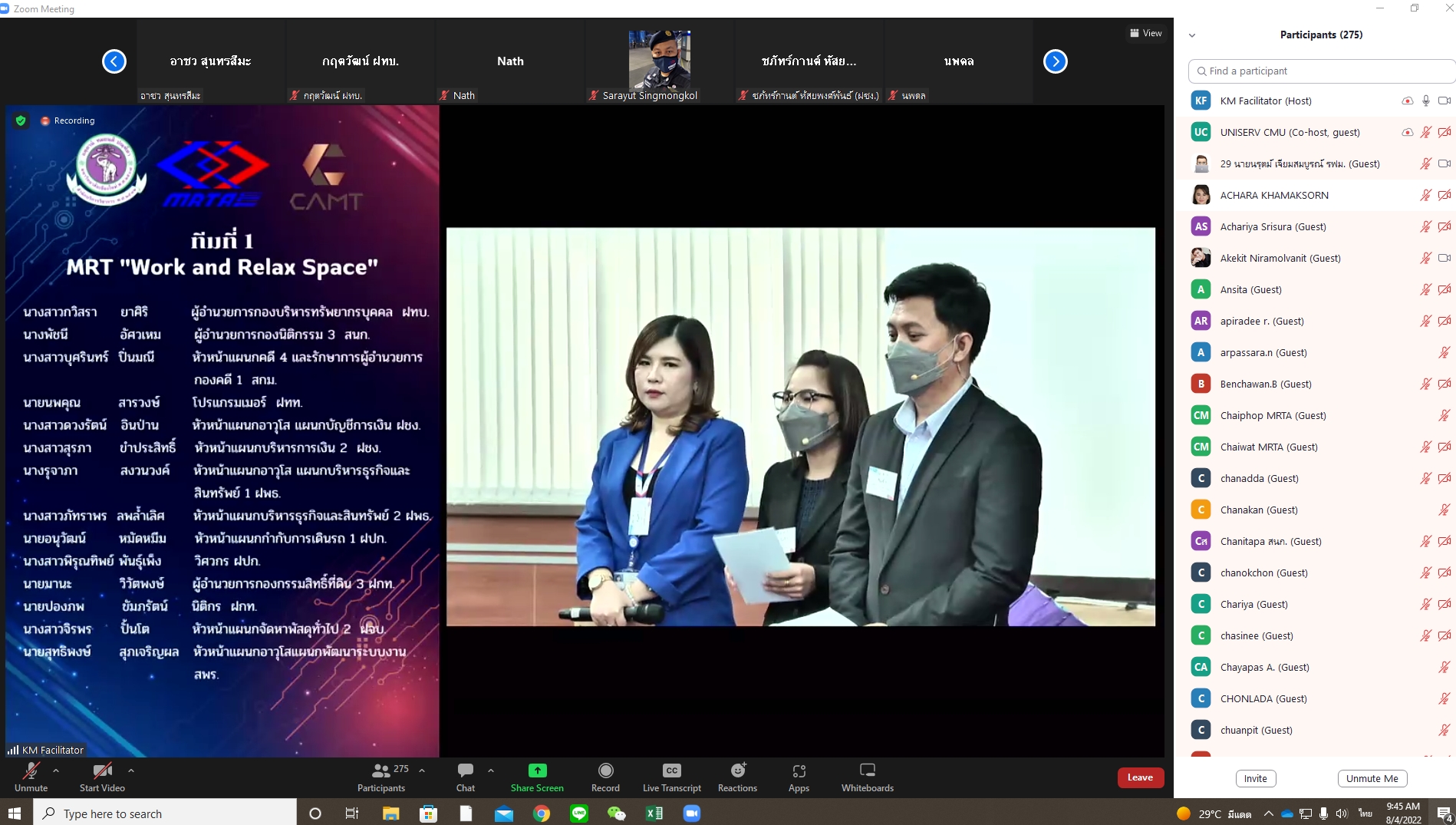Click the Share Screen icon
This screenshot has height=825, width=1456.
coord(537,771)
